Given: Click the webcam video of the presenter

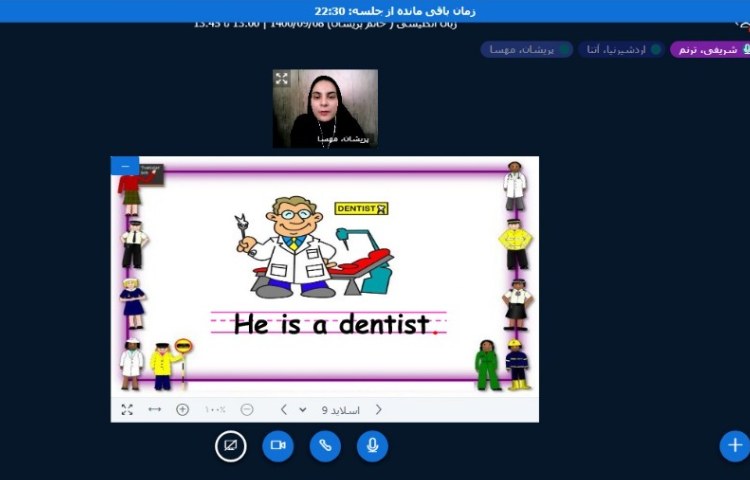Looking at the screenshot, I should click(x=325, y=108).
